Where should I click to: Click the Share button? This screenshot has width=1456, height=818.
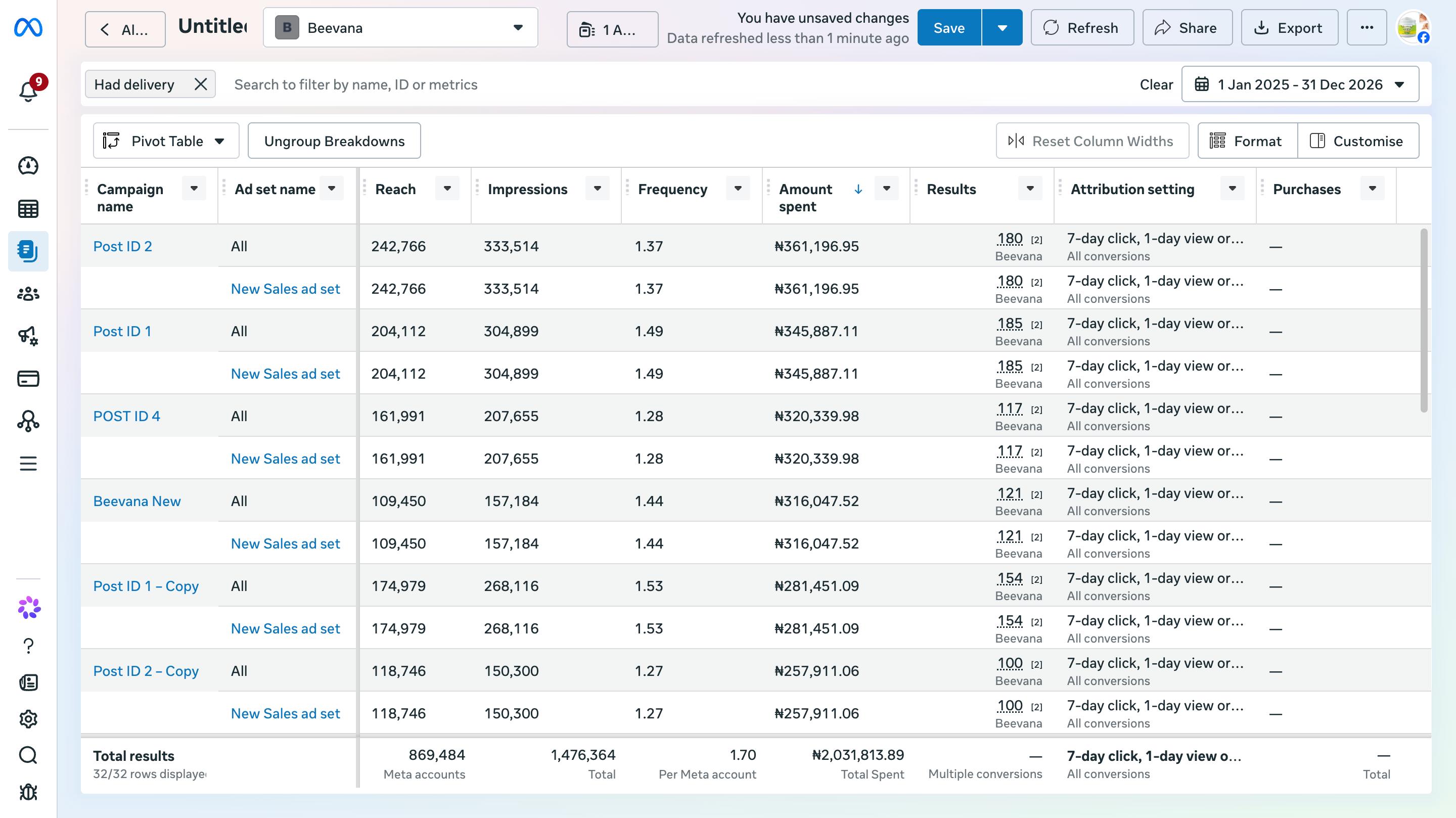click(x=1187, y=28)
